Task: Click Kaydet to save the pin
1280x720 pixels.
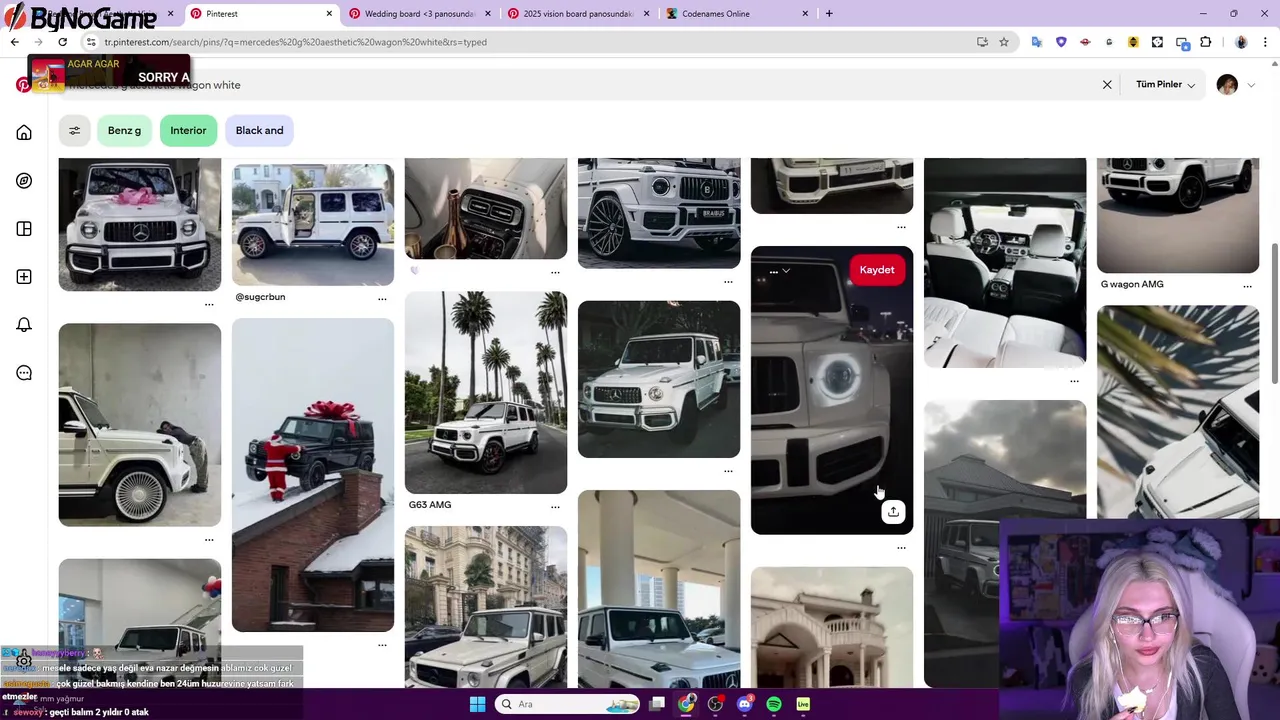Action: (877, 270)
